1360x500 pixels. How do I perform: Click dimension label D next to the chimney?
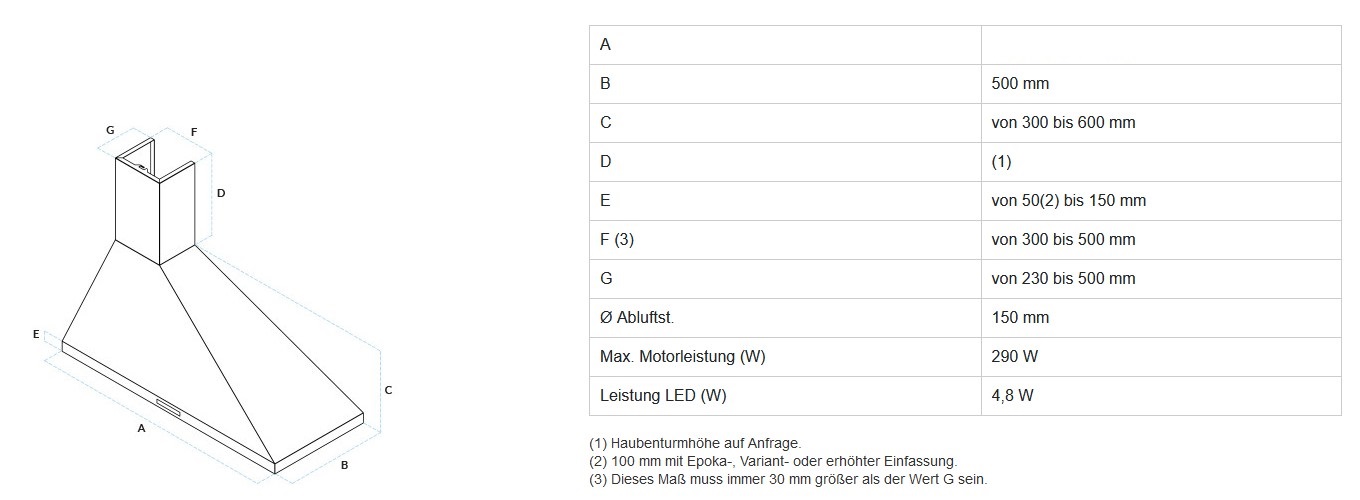(221, 193)
